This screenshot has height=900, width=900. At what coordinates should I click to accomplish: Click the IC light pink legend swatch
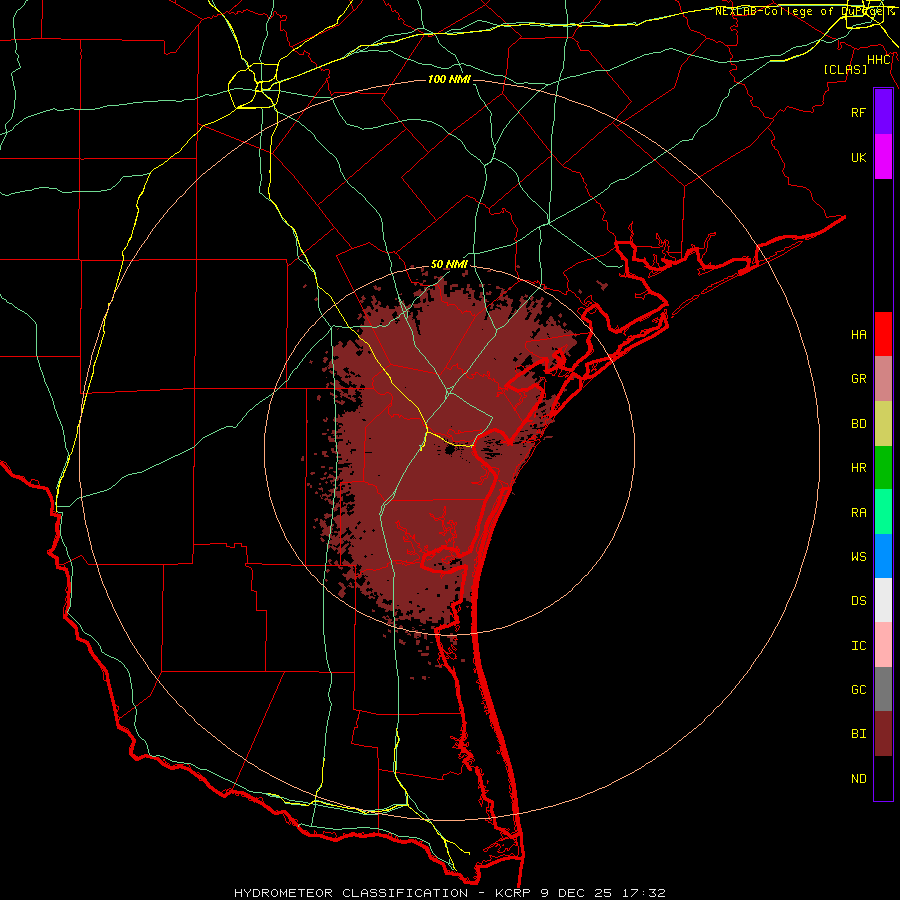[x=883, y=645]
